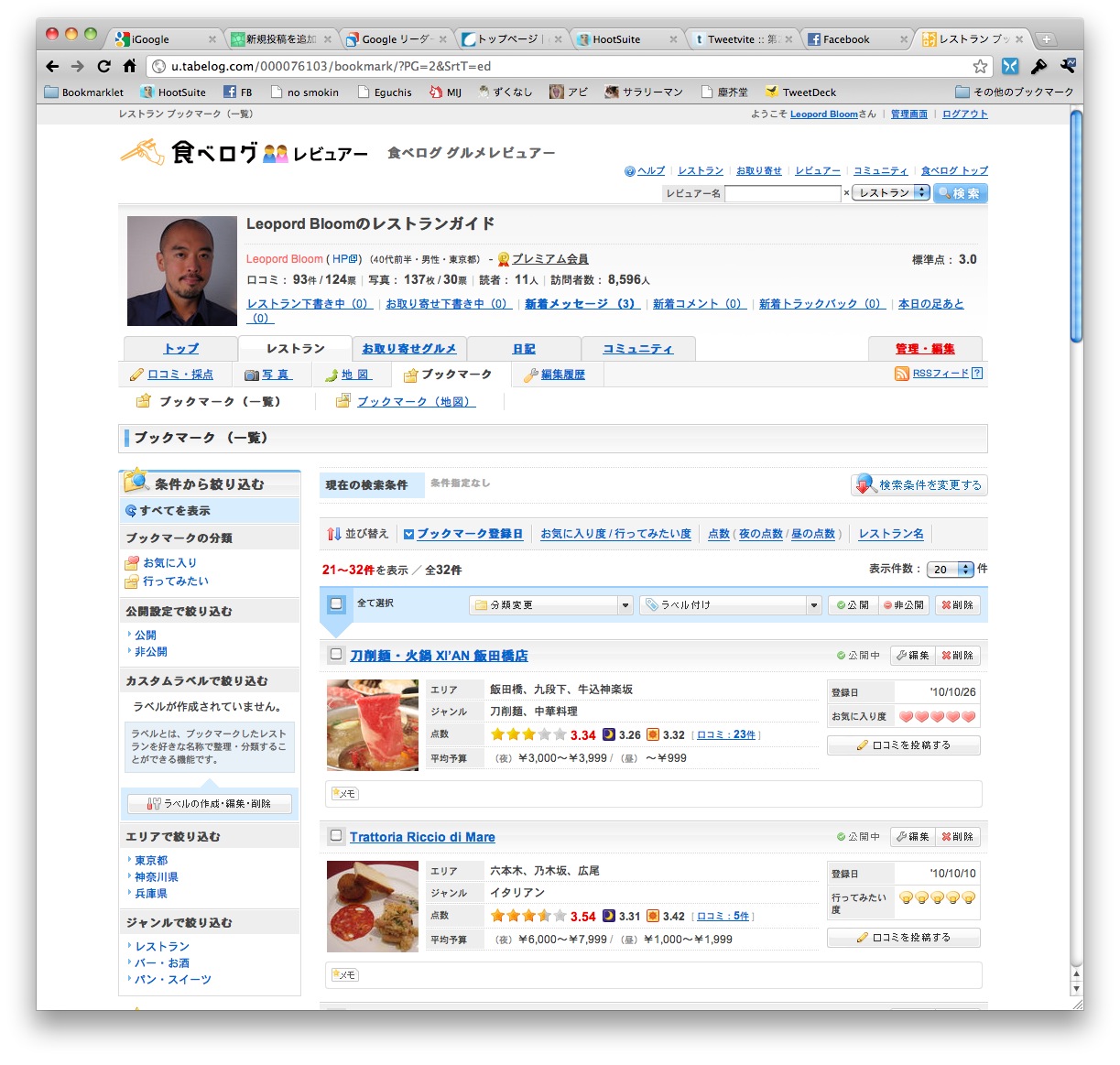This screenshot has width=1120, height=1065.
Task: Open the 表示件数 count dropdown
Action: 950,570
